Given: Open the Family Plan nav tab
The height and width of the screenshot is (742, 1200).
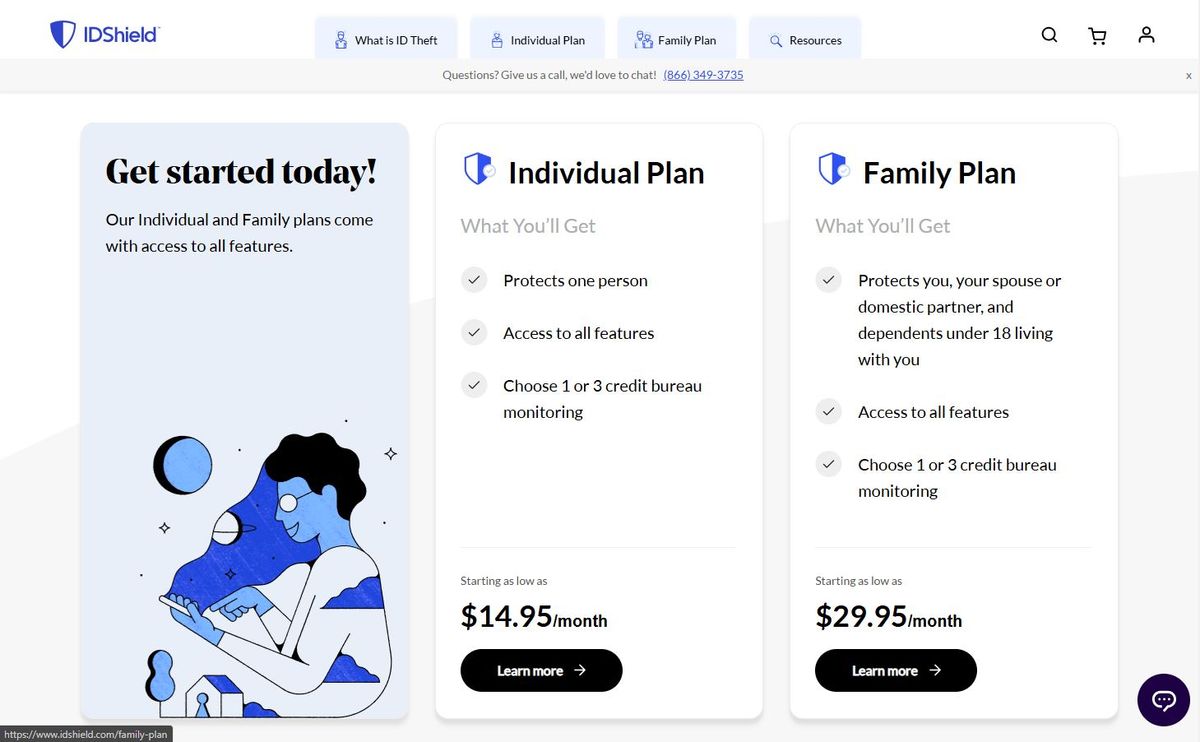Looking at the screenshot, I should pos(676,40).
